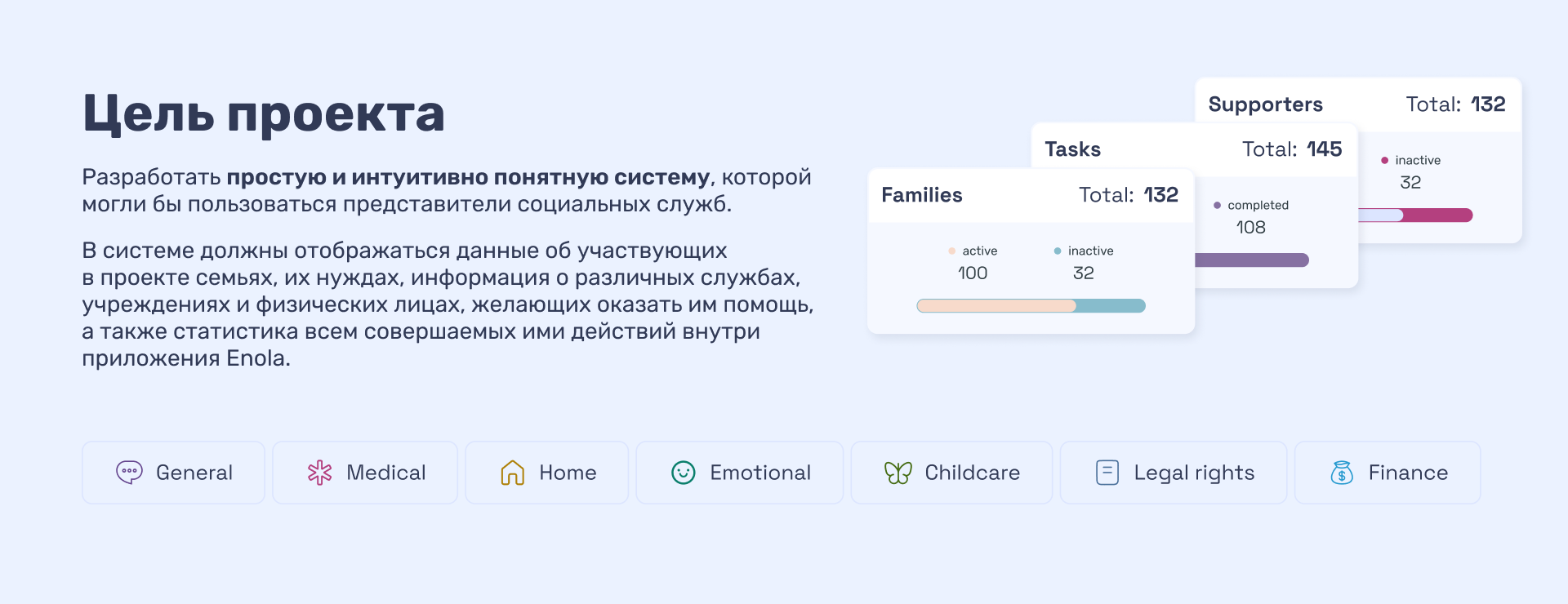The width and height of the screenshot is (1568, 604).
Task: Select the Medical category label
Action: (386, 473)
